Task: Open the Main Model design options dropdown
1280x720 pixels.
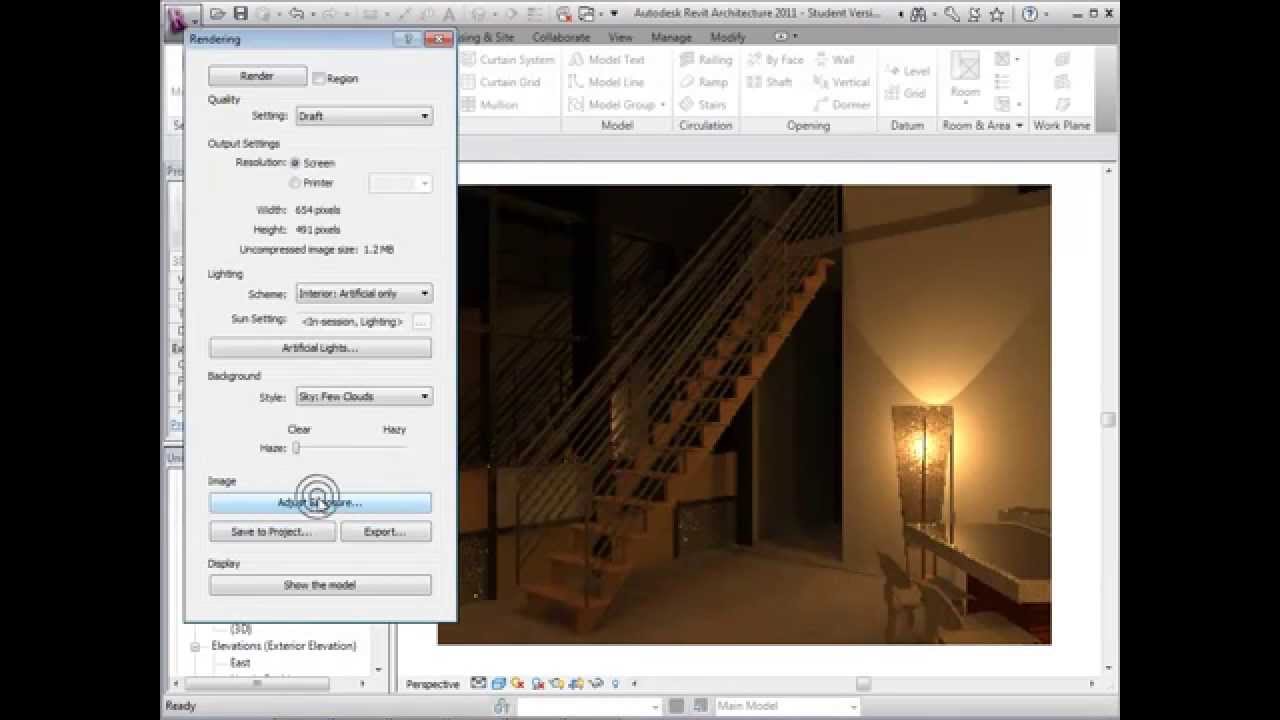Action: pos(786,706)
